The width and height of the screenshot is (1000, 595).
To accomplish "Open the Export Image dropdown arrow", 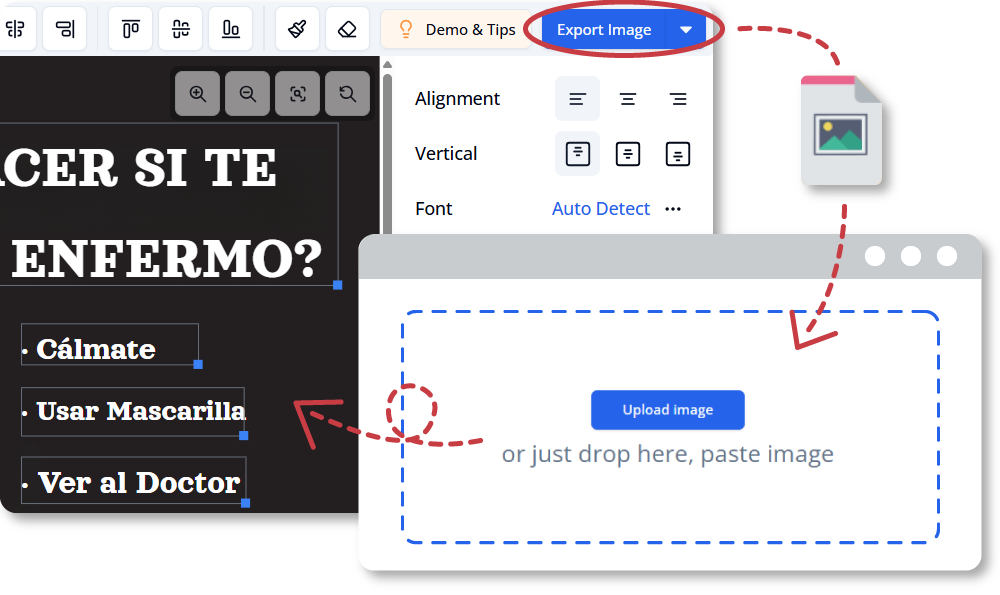I will point(686,30).
